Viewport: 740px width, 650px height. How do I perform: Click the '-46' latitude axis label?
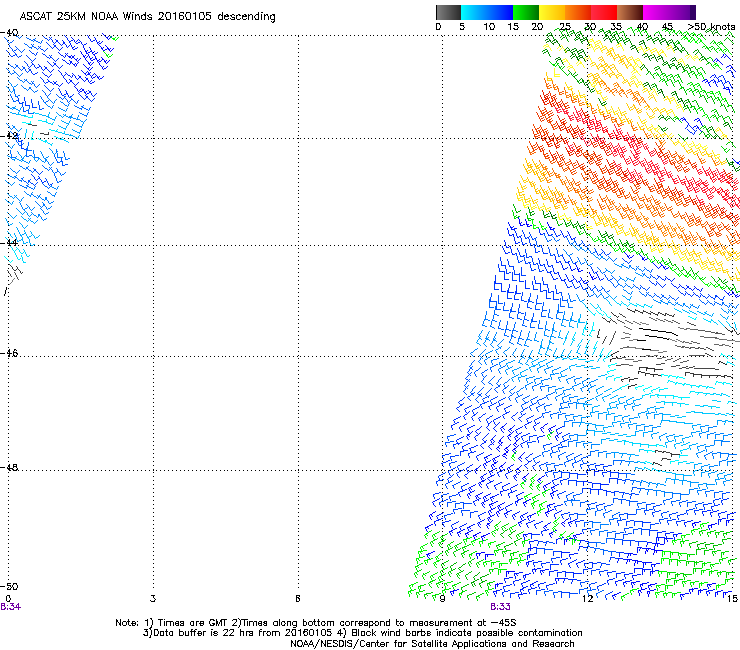[9, 353]
